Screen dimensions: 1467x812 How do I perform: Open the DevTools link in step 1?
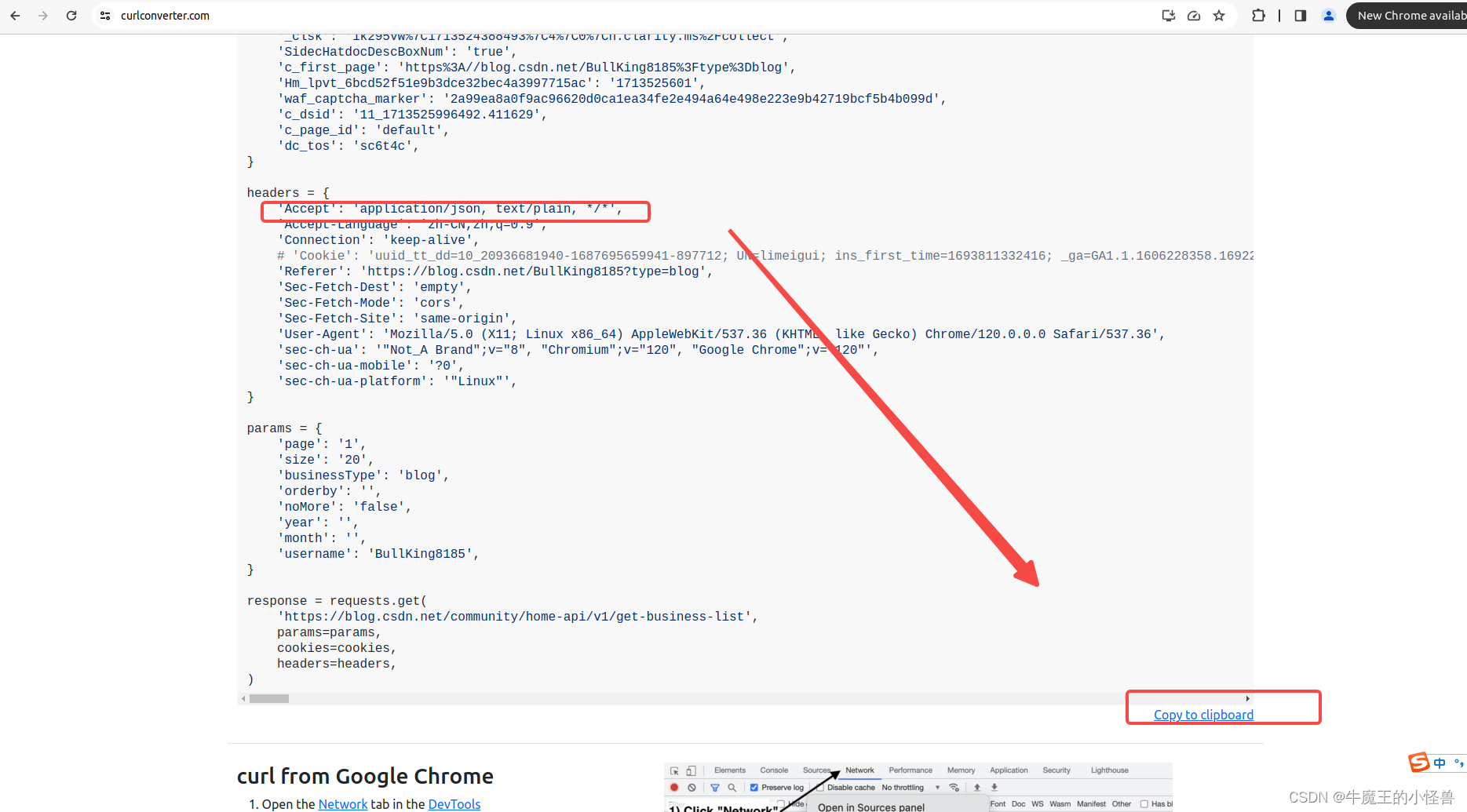click(454, 804)
